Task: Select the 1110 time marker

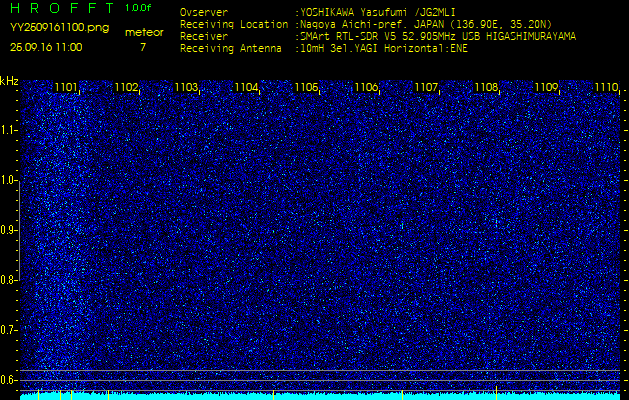Action: [606, 88]
